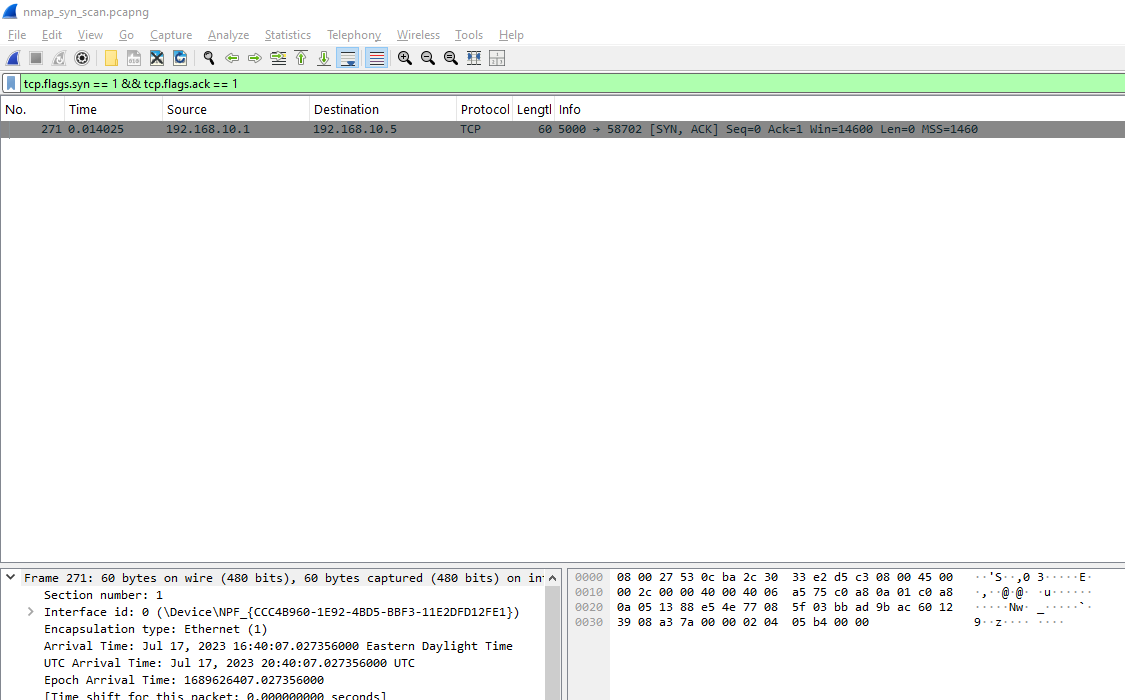The width and height of the screenshot is (1125, 700).
Task: Click the blue shark fin to start capture
Action: coord(12,57)
